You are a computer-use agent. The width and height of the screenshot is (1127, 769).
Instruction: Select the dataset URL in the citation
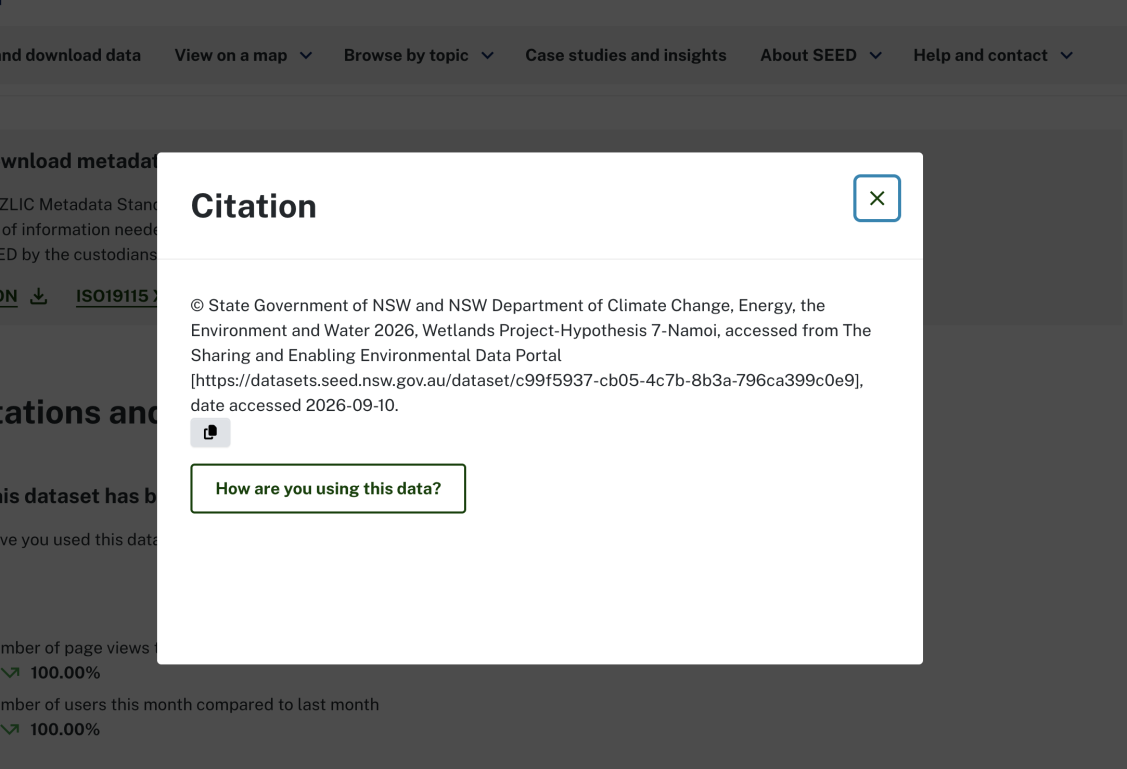526,380
